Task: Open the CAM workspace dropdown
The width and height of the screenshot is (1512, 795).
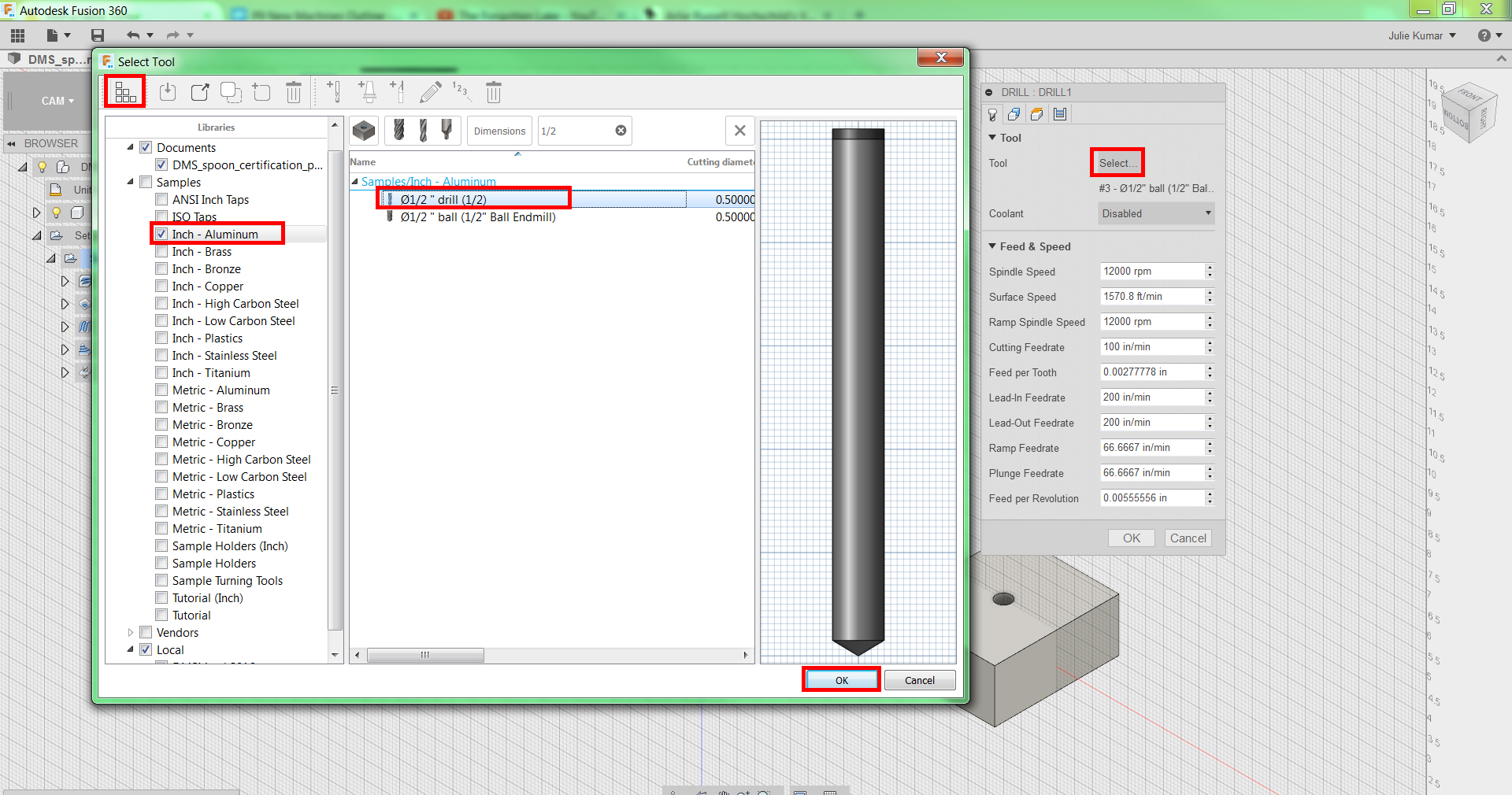Action: click(x=57, y=101)
